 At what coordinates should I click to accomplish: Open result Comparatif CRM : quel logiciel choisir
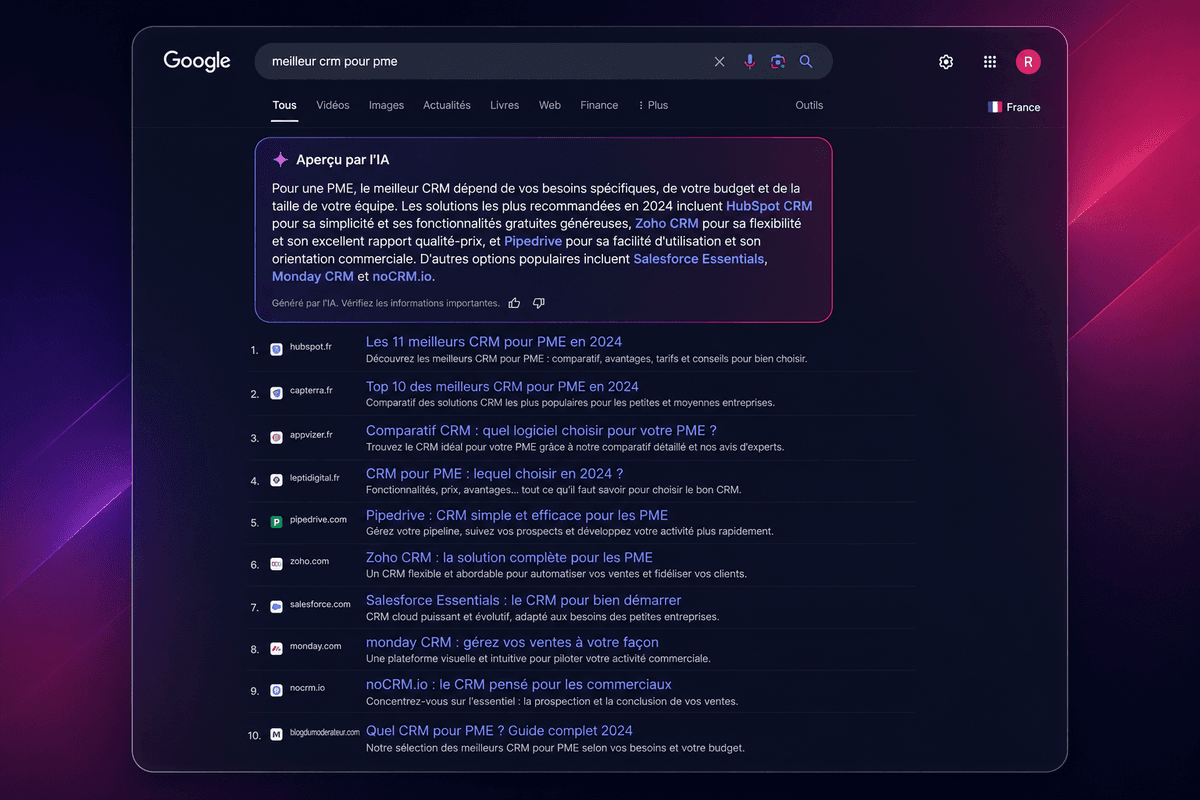point(541,430)
